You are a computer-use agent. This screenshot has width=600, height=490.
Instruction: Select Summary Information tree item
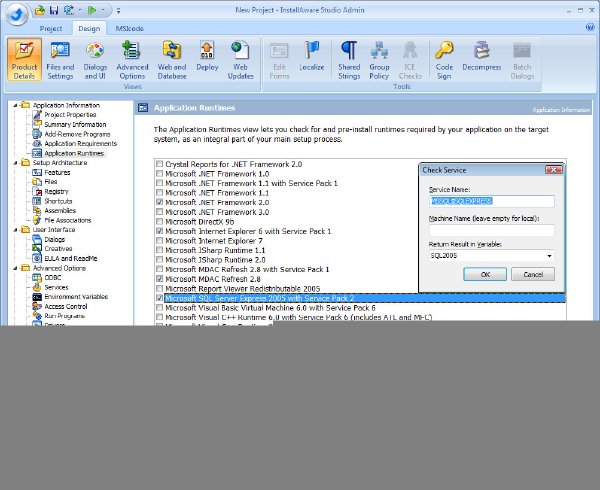75,124
